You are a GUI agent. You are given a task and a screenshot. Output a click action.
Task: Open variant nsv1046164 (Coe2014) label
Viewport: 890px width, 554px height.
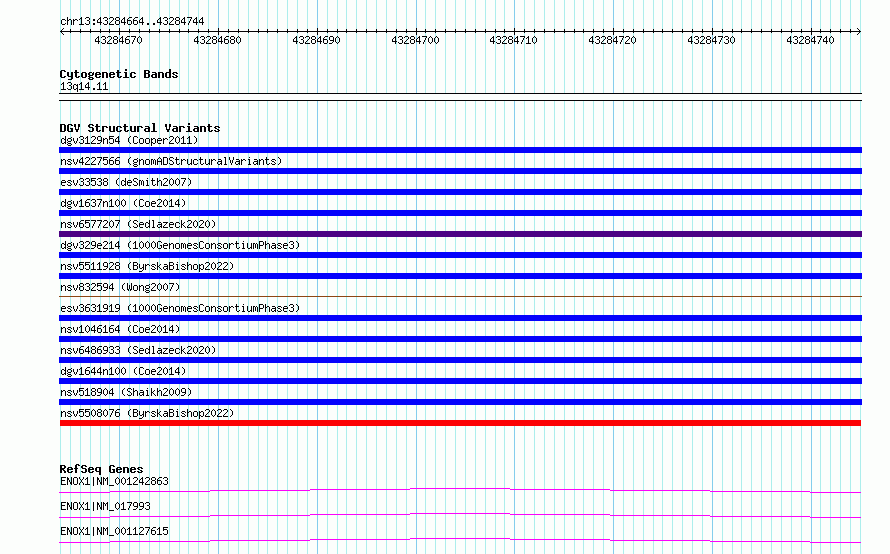[120, 329]
